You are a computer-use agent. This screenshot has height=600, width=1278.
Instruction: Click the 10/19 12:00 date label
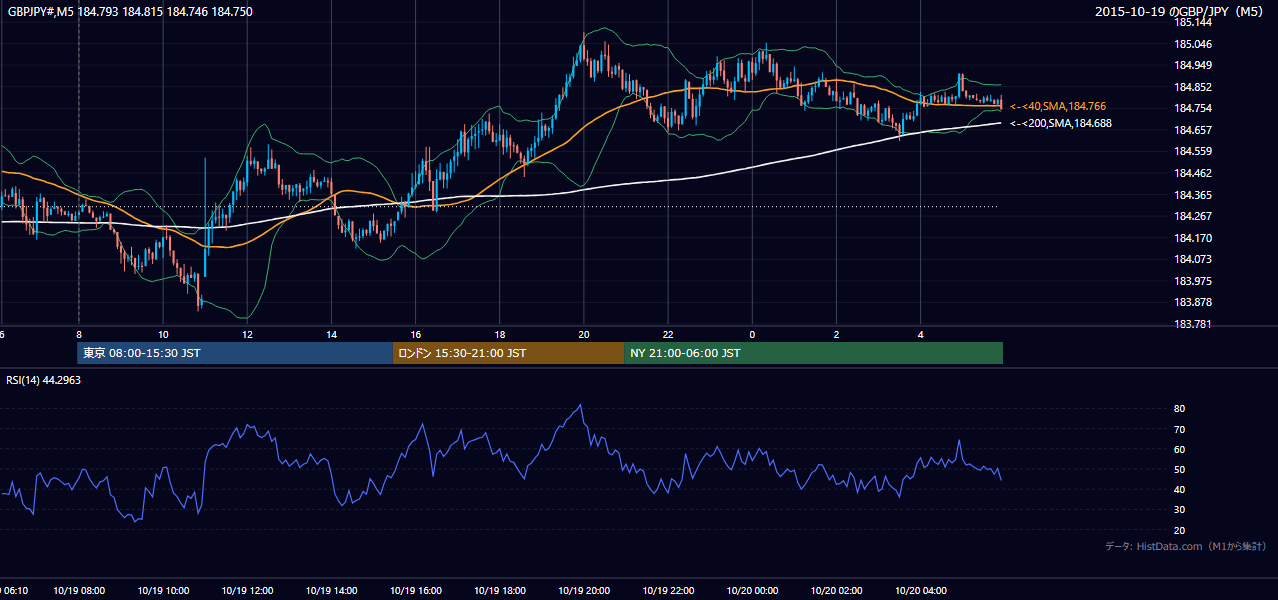[247, 591]
